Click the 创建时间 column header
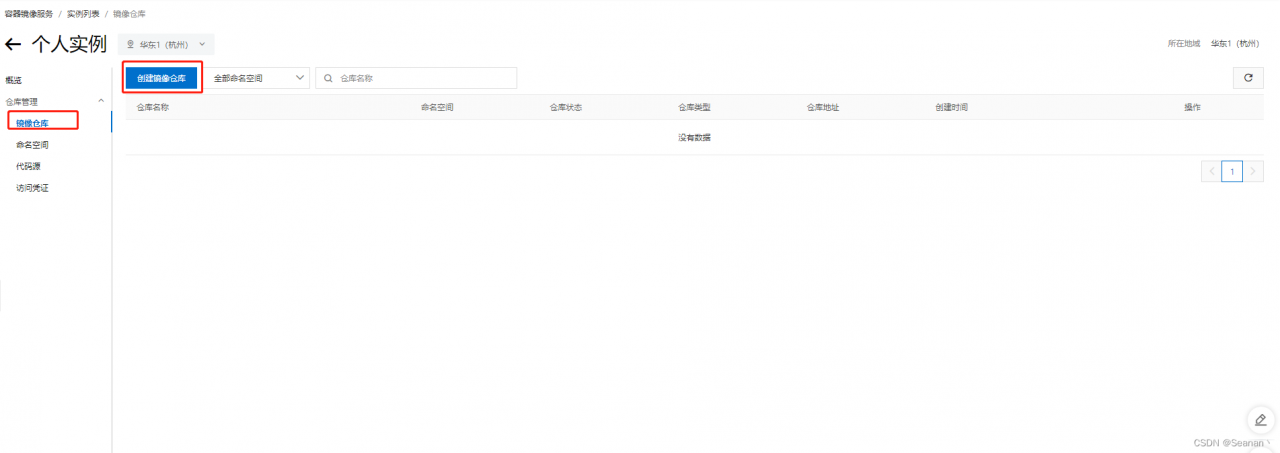The image size is (1280, 453). [951, 107]
